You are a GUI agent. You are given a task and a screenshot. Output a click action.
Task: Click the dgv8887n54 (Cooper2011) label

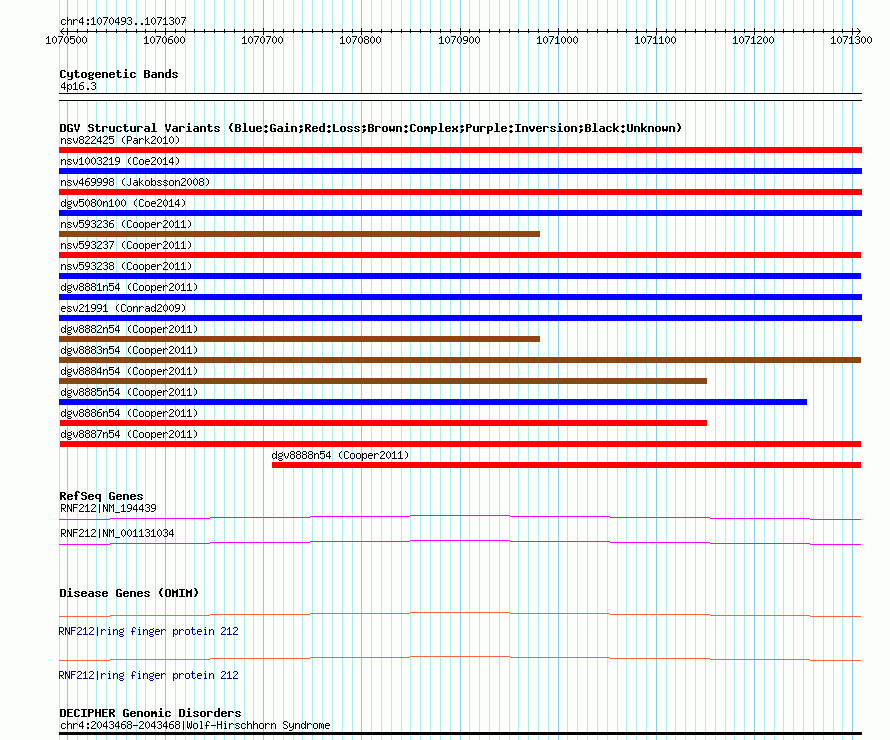pos(129,434)
